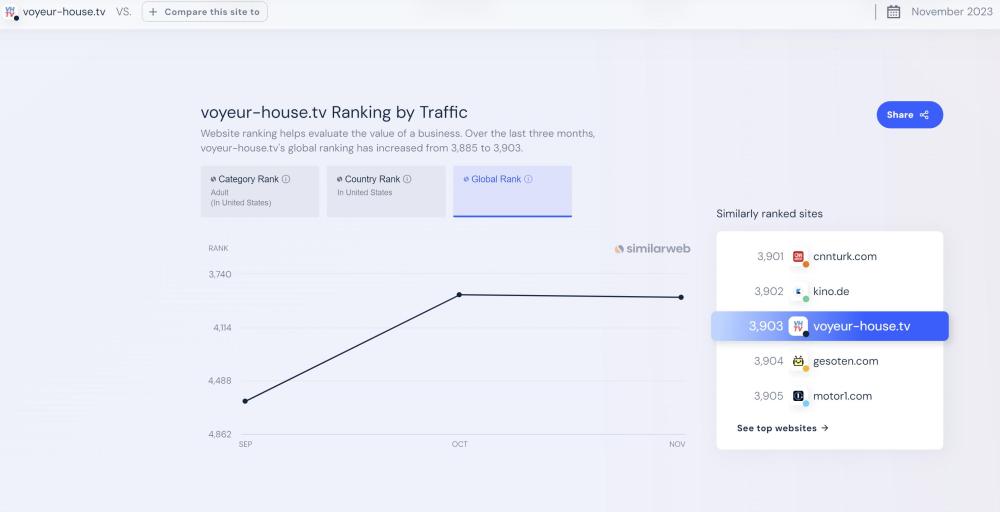1000x512 pixels.
Task: Click the kino.de site favicon
Action: (798, 292)
